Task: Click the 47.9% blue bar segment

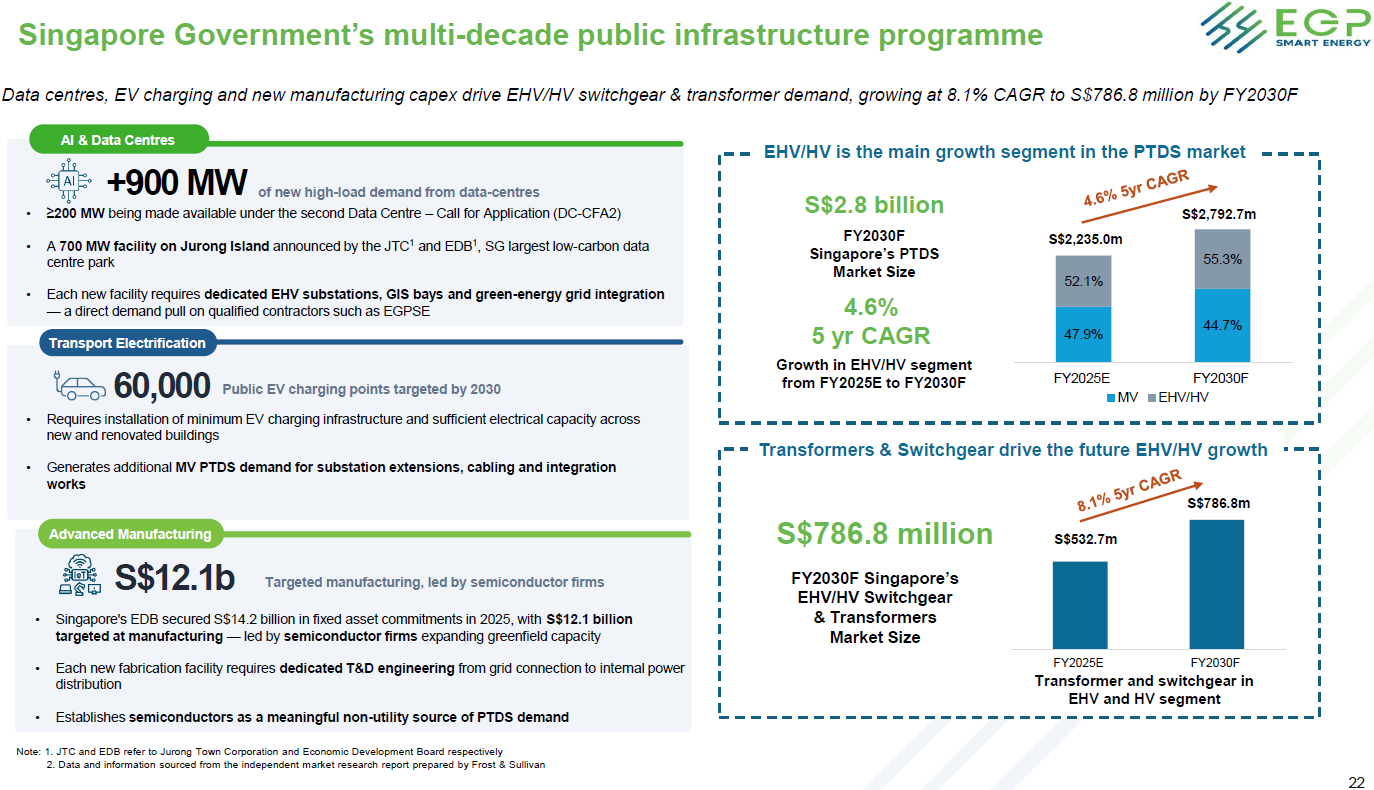Action: (1083, 334)
